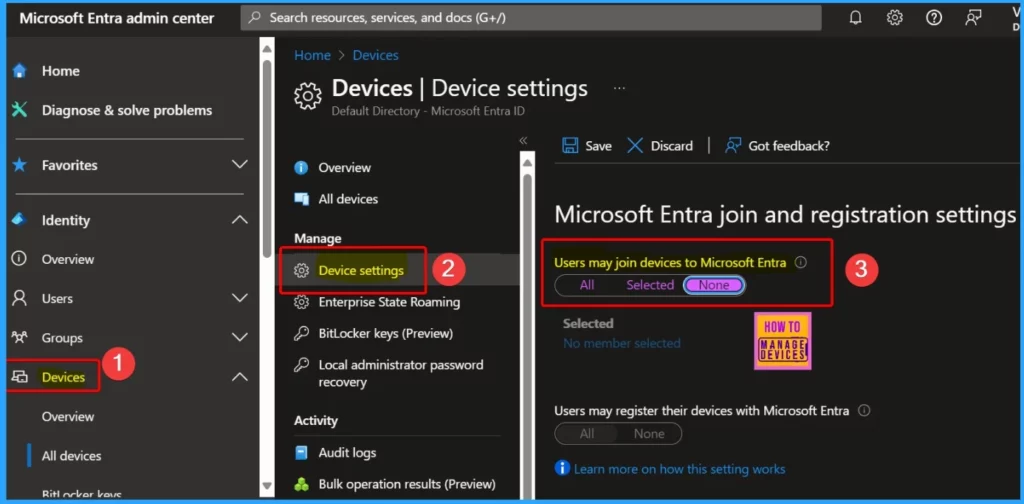Click the Home house icon in sidebar
The height and width of the screenshot is (504, 1024).
(x=20, y=71)
